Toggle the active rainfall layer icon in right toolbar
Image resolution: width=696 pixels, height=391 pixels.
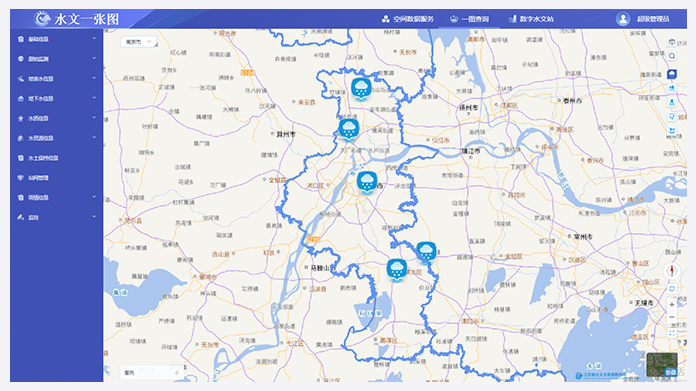(x=672, y=74)
